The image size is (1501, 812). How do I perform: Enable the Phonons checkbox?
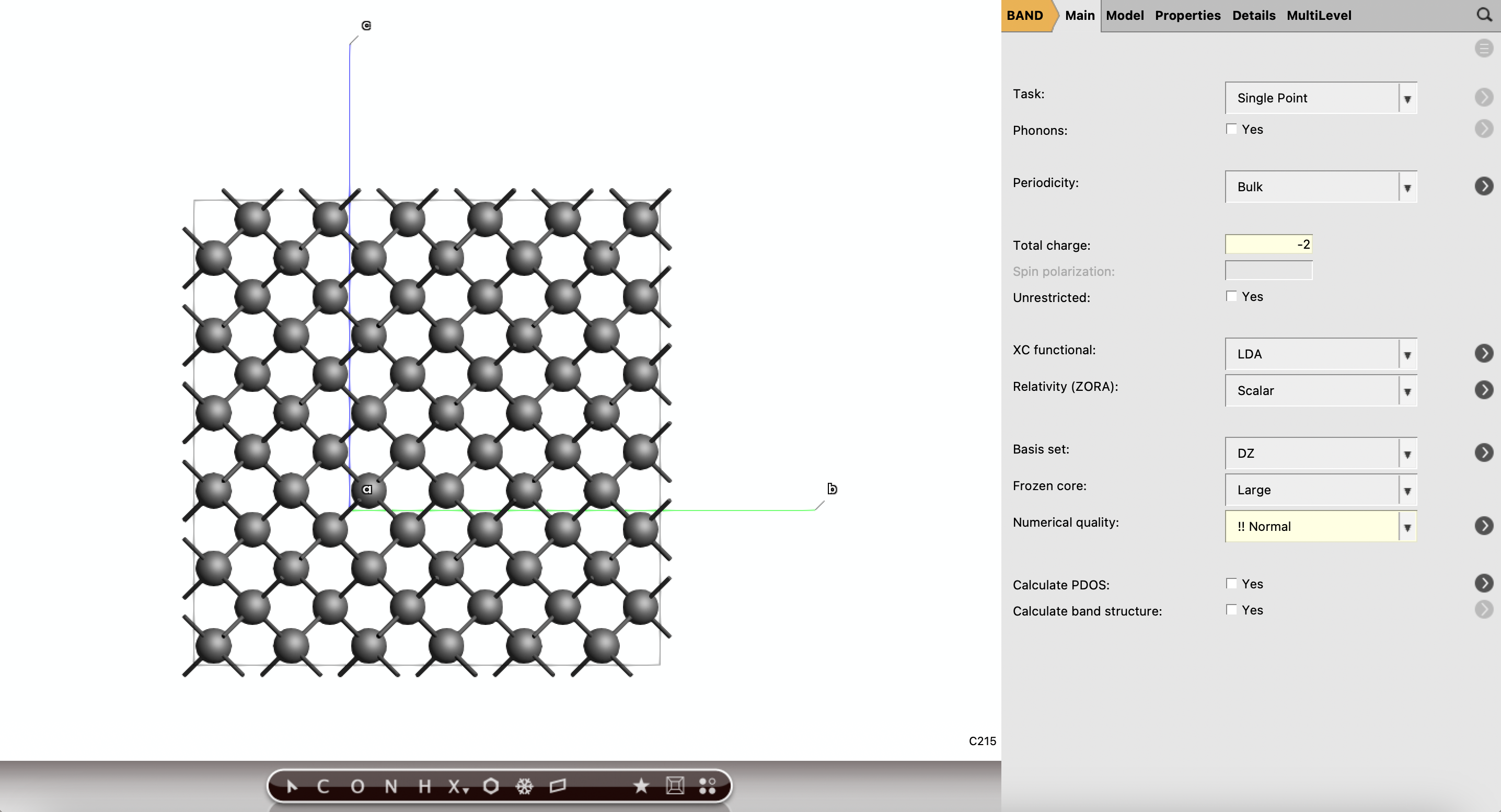tap(1232, 129)
